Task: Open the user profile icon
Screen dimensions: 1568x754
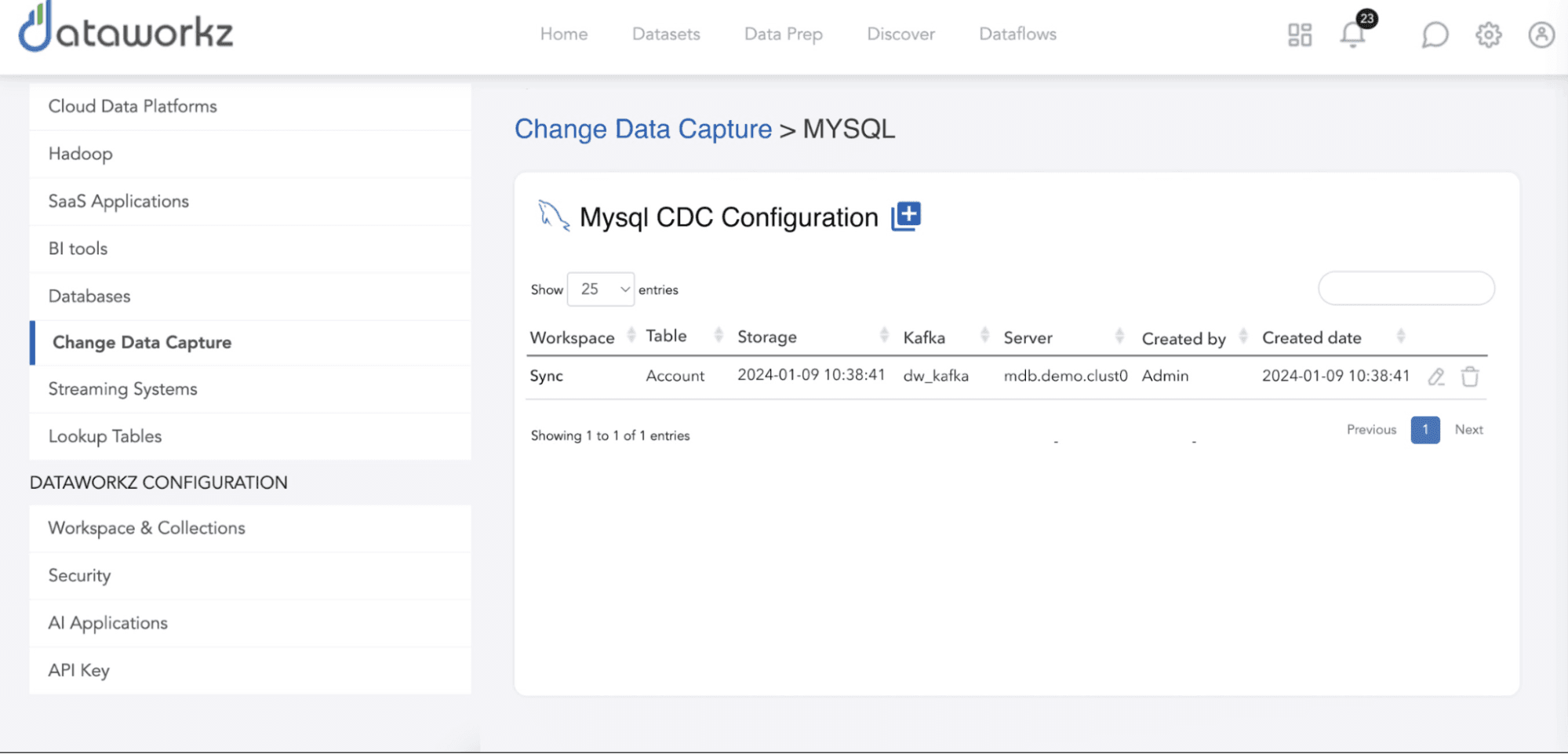Action: click(x=1541, y=35)
